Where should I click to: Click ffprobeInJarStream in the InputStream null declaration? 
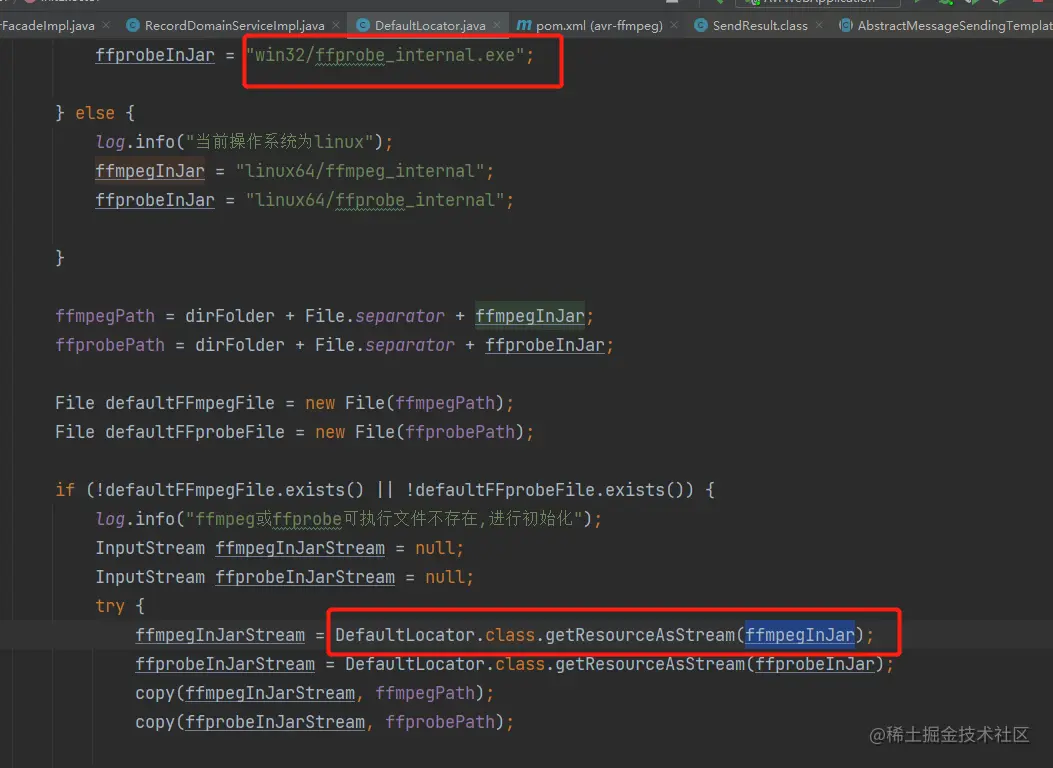tap(305, 577)
